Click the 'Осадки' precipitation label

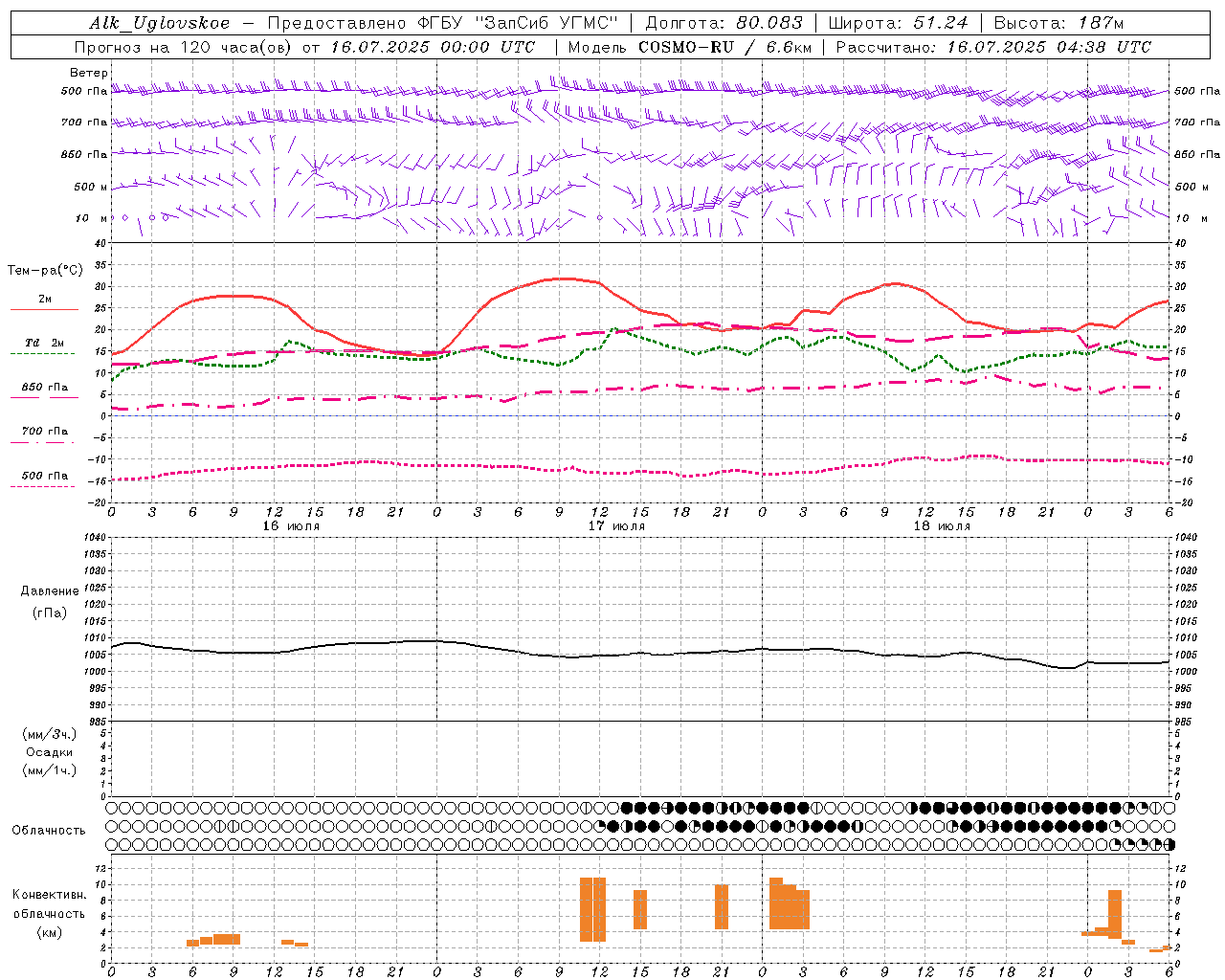point(50,752)
